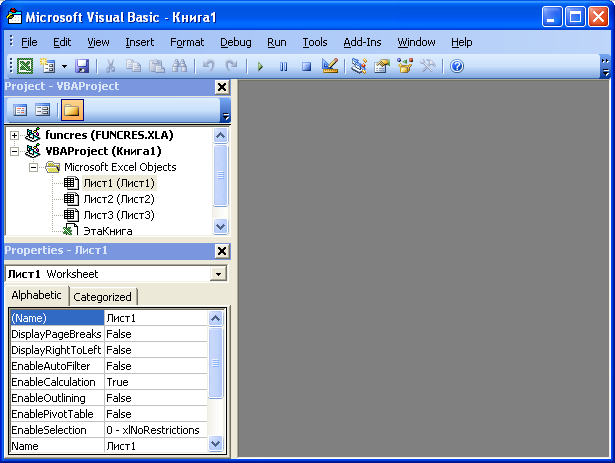Select Лист1 (Лист1) sheet object
The width and height of the screenshot is (615, 463).
click(x=119, y=183)
